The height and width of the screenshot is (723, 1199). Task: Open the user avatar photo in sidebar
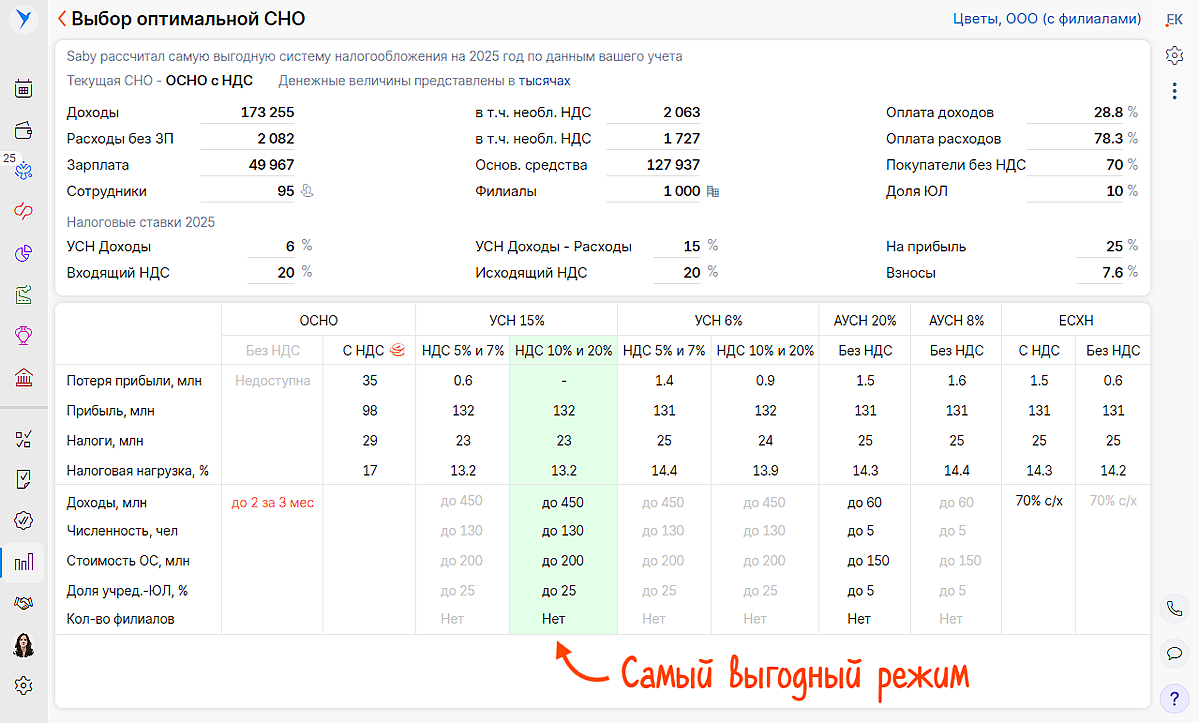[24, 645]
